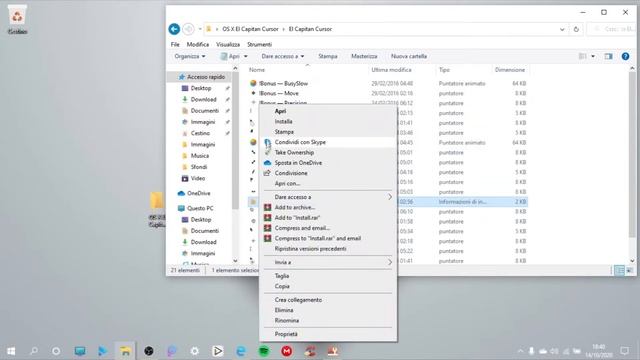This screenshot has width=640, height=360.
Task: Click Nuova cartella button
Action: [x=409, y=56]
